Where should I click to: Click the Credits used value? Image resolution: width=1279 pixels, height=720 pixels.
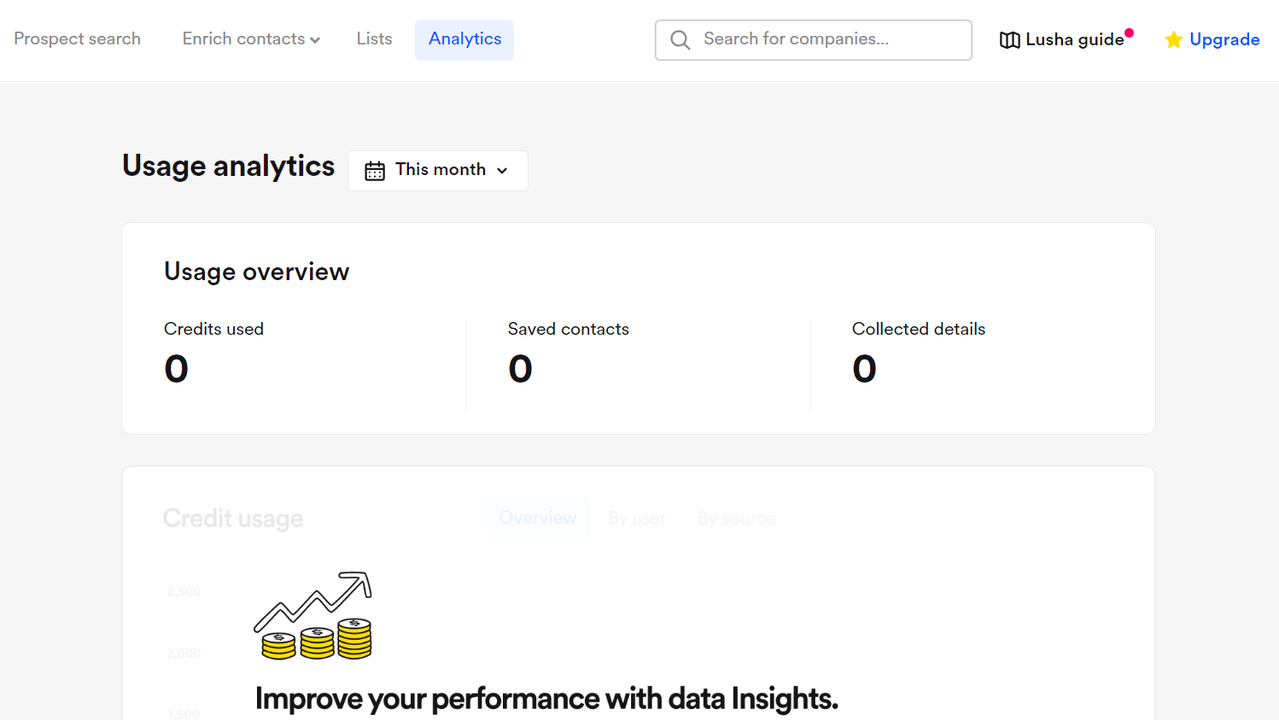176,369
